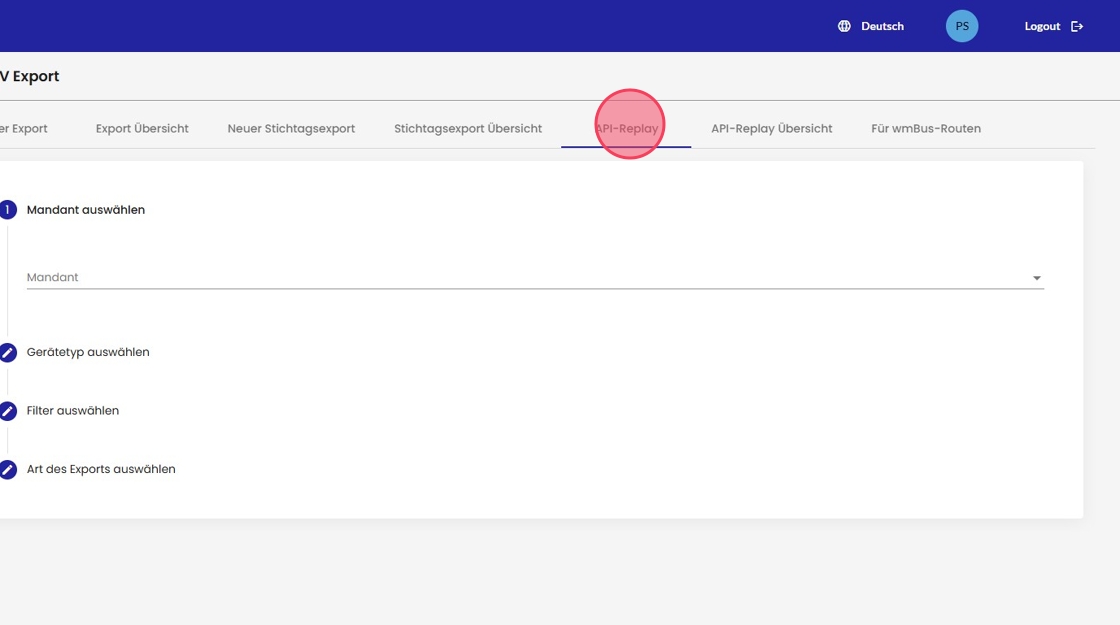Switch to the API-Replay Übersicht tab
The height and width of the screenshot is (625, 1120).
coord(771,128)
